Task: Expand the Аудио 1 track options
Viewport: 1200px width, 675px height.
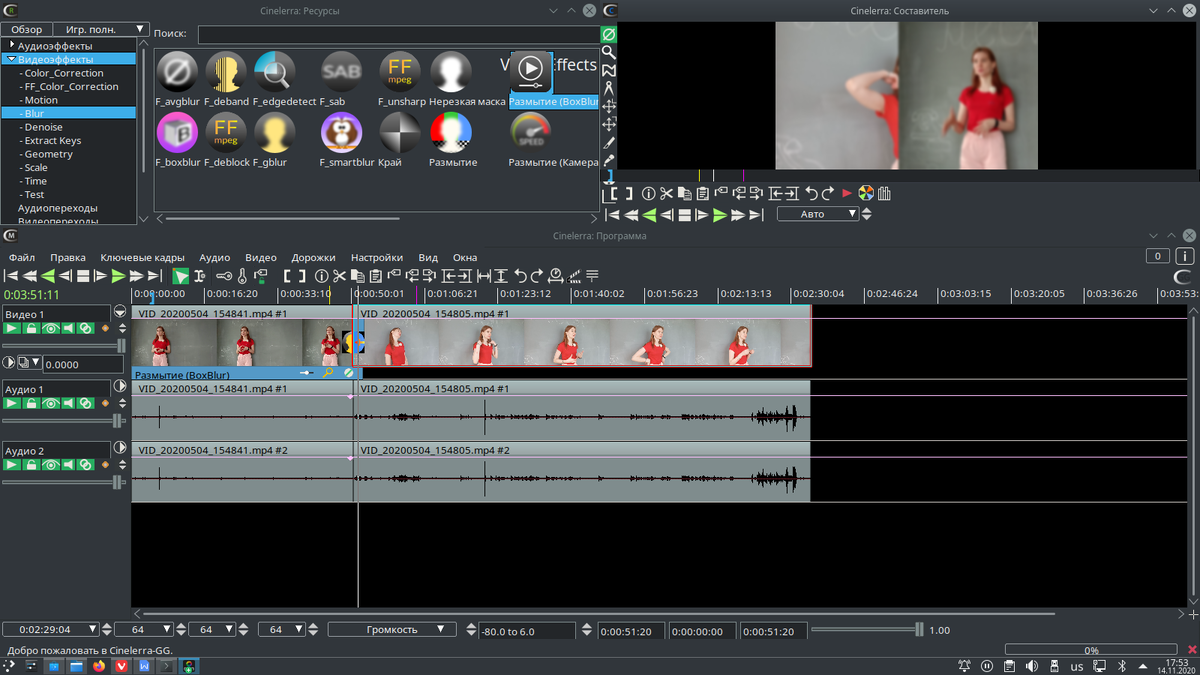Action: pos(120,388)
